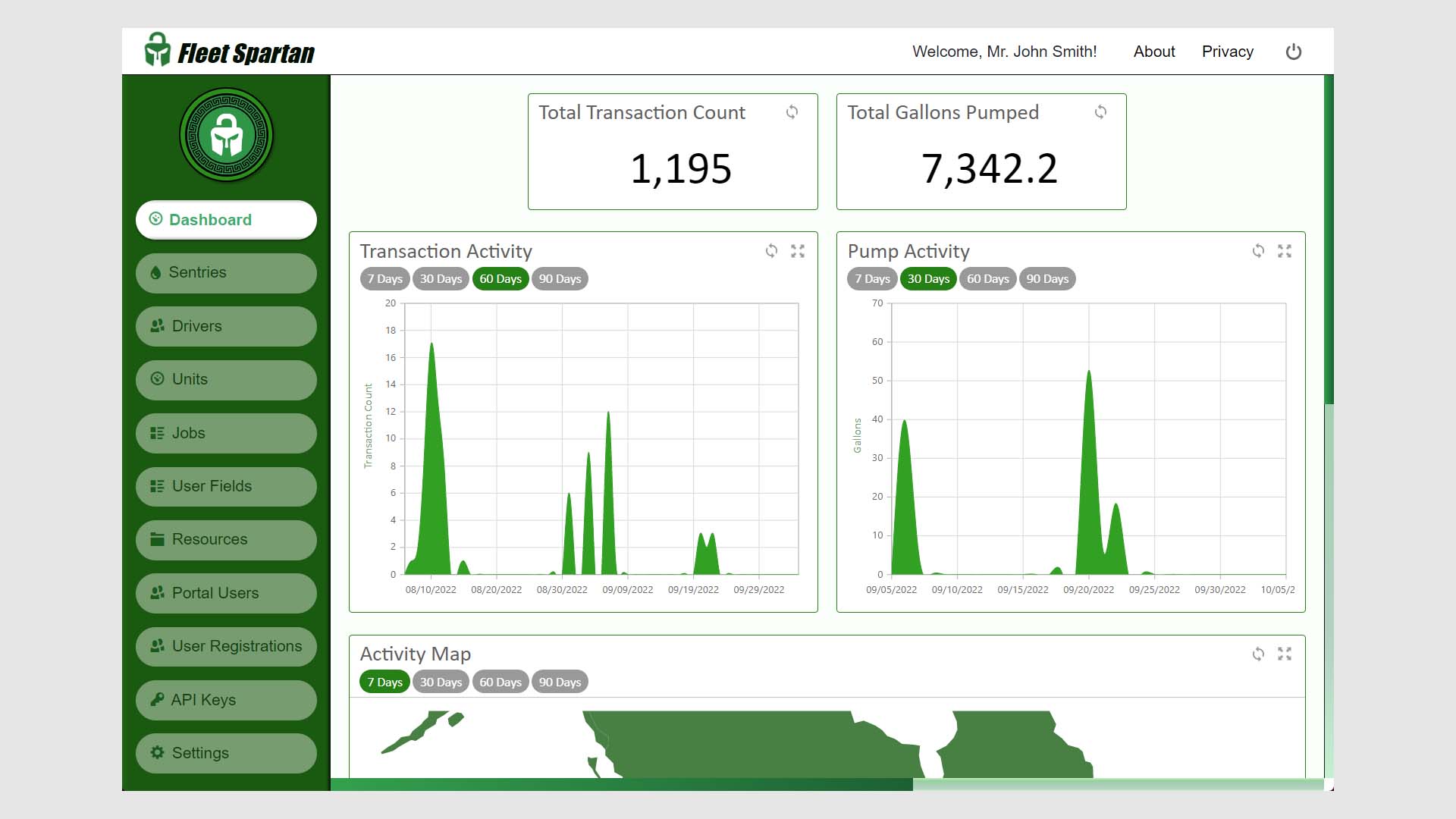Viewport: 1456px width, 819px height.
Task: Refresh the Activity Map panel
Action: pos(1258,654)
